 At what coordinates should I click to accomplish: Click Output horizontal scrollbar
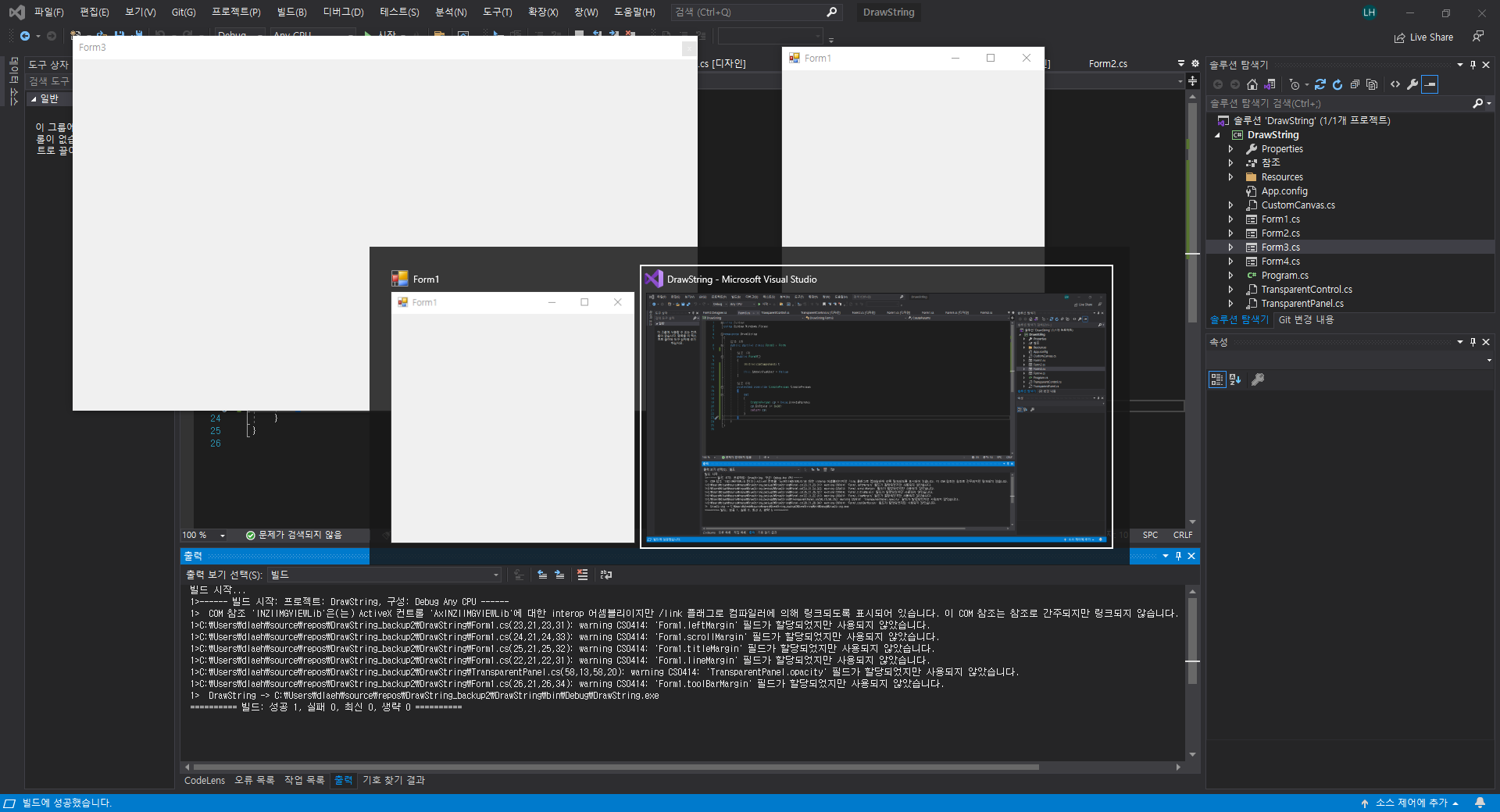coord(616,767)
